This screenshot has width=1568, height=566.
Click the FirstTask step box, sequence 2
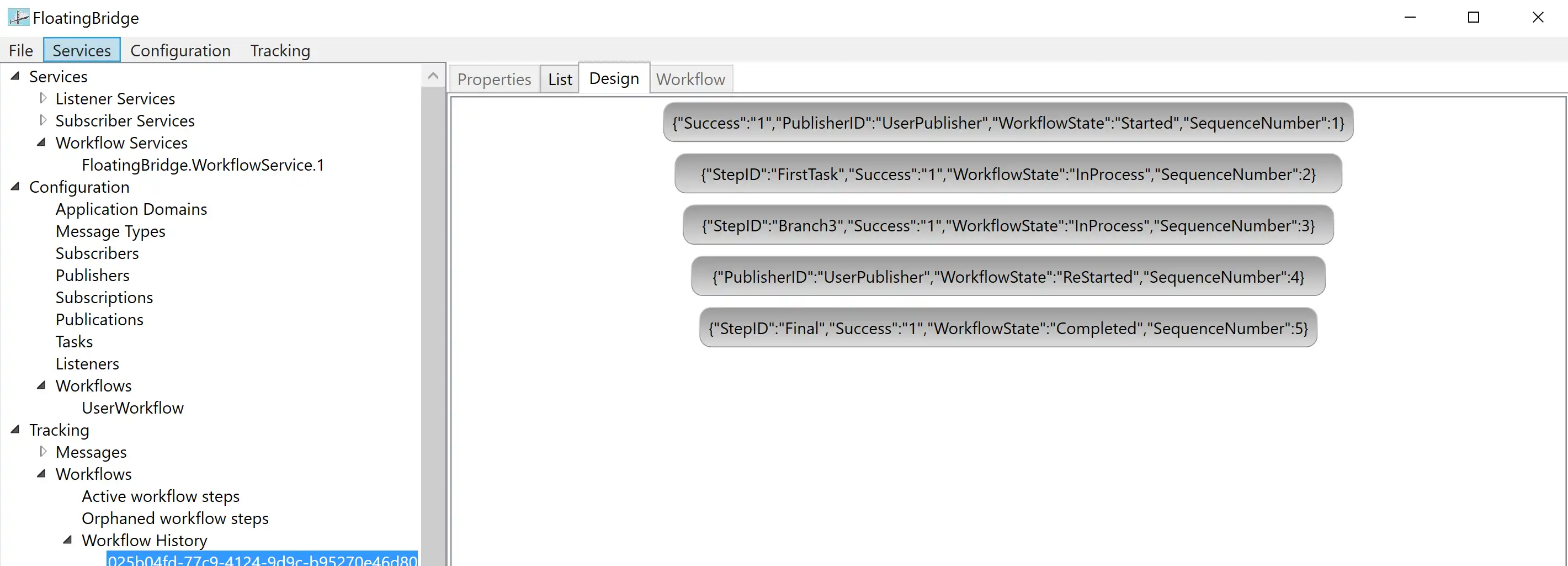1008,173
